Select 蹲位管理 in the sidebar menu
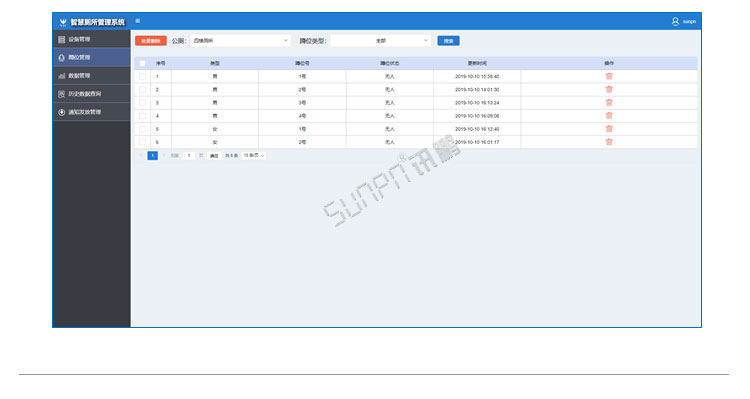The height and width of the screenshot is (399, 750). [x=91, y=57]
